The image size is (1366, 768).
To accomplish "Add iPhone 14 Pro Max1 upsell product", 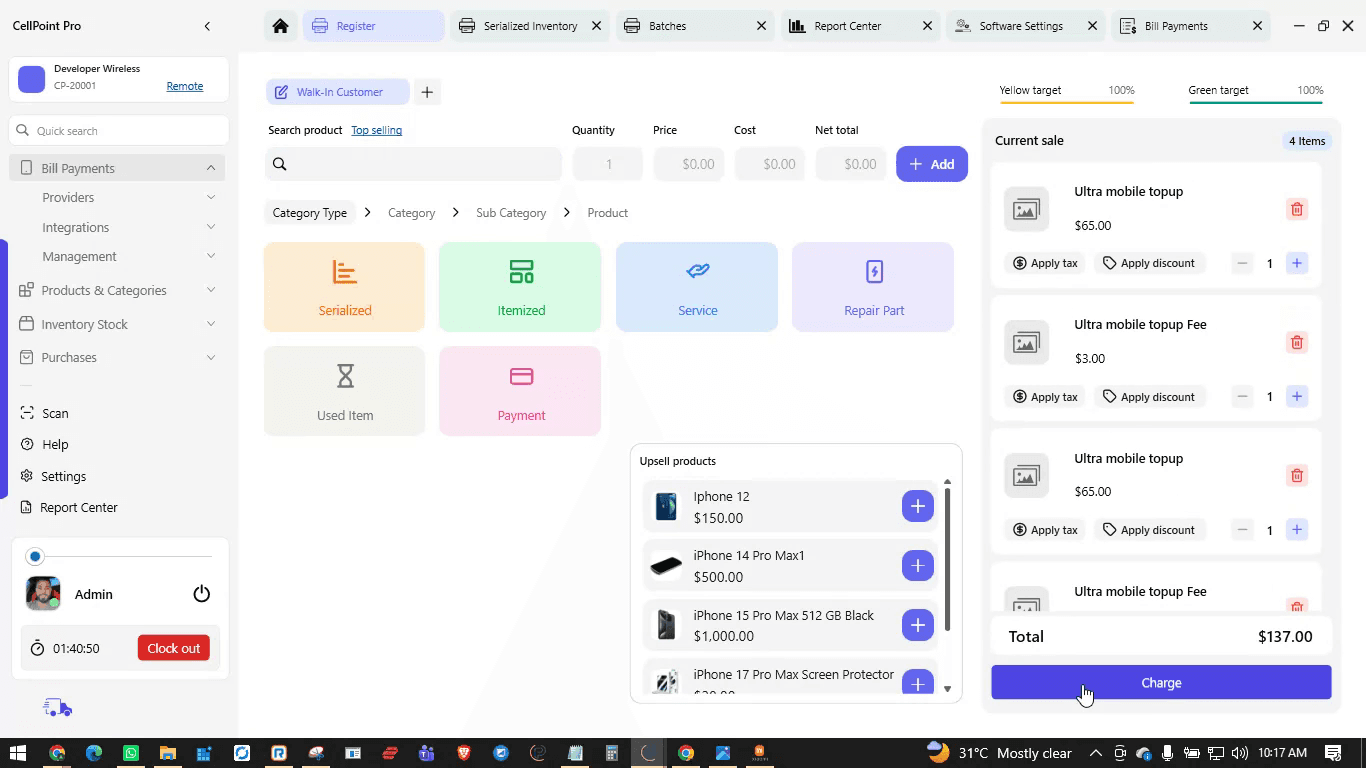I will 917,565.
